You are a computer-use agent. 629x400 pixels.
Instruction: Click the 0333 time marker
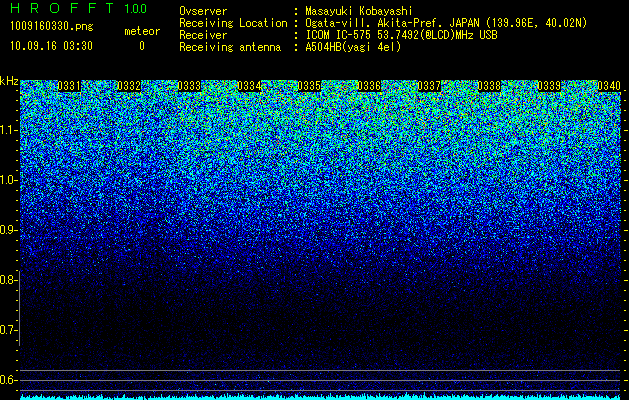point(189,86)
